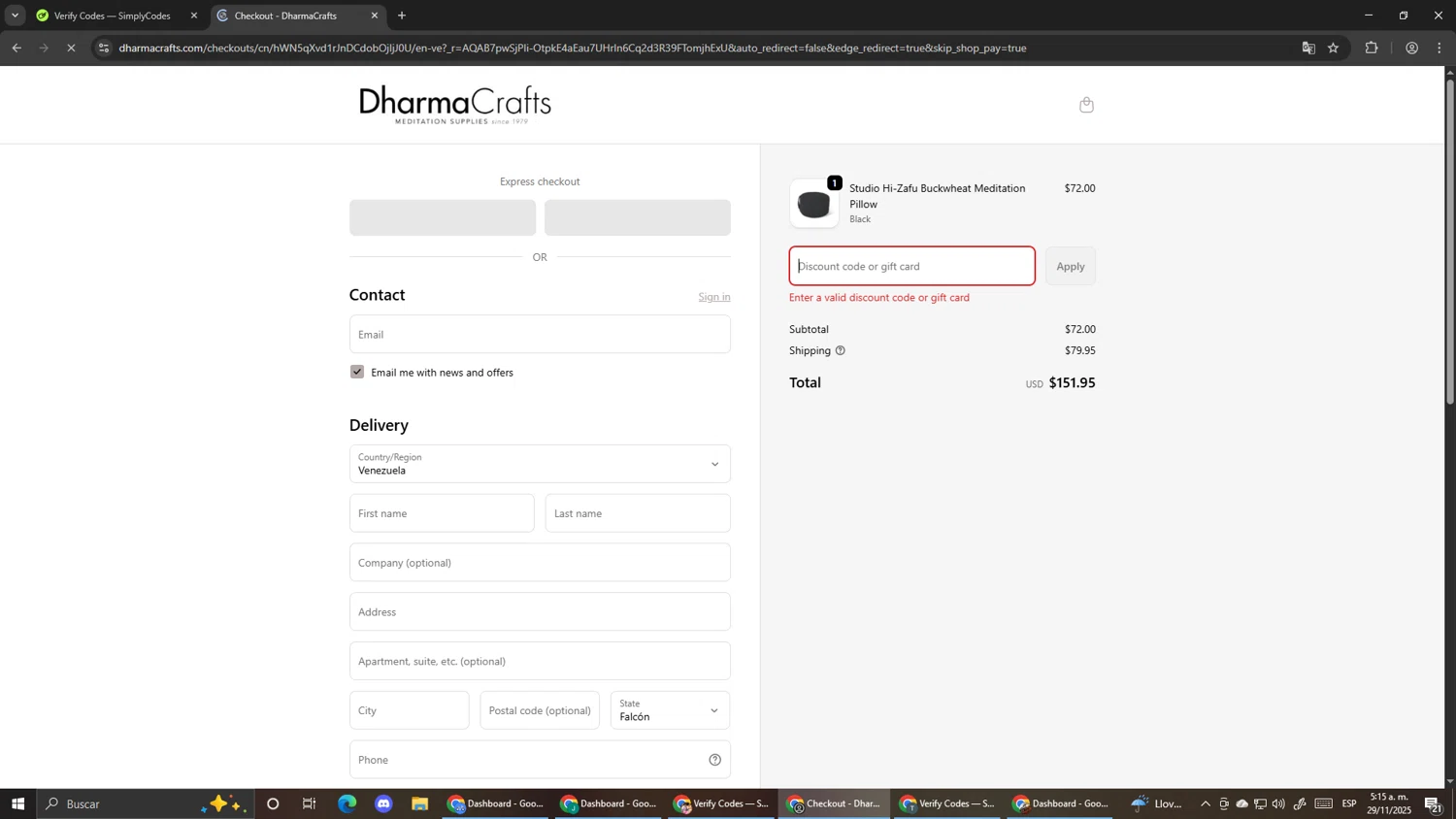Open Task View in the taskbar
Image resolution: width=1456 pixels, height=819 pixels.
click(310, 803)
